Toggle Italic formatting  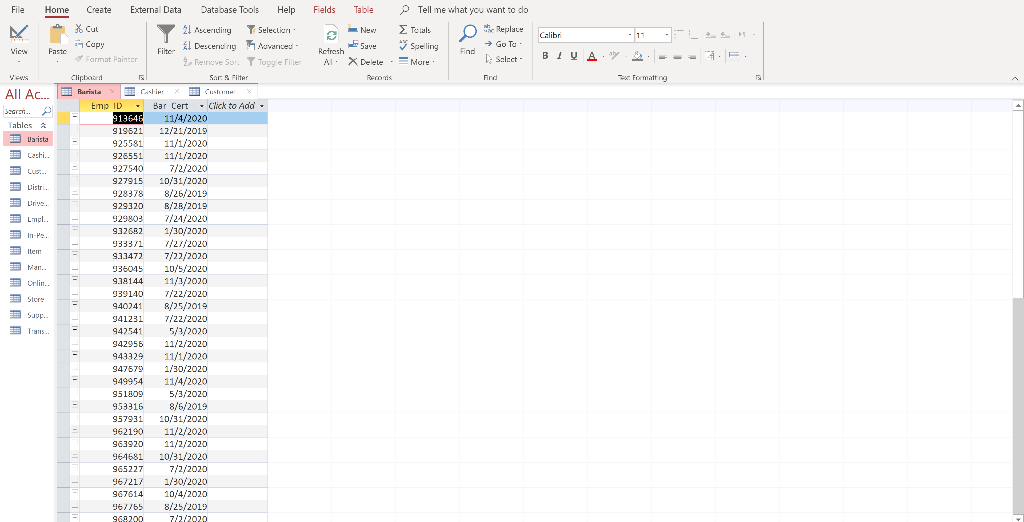[560, 56]
